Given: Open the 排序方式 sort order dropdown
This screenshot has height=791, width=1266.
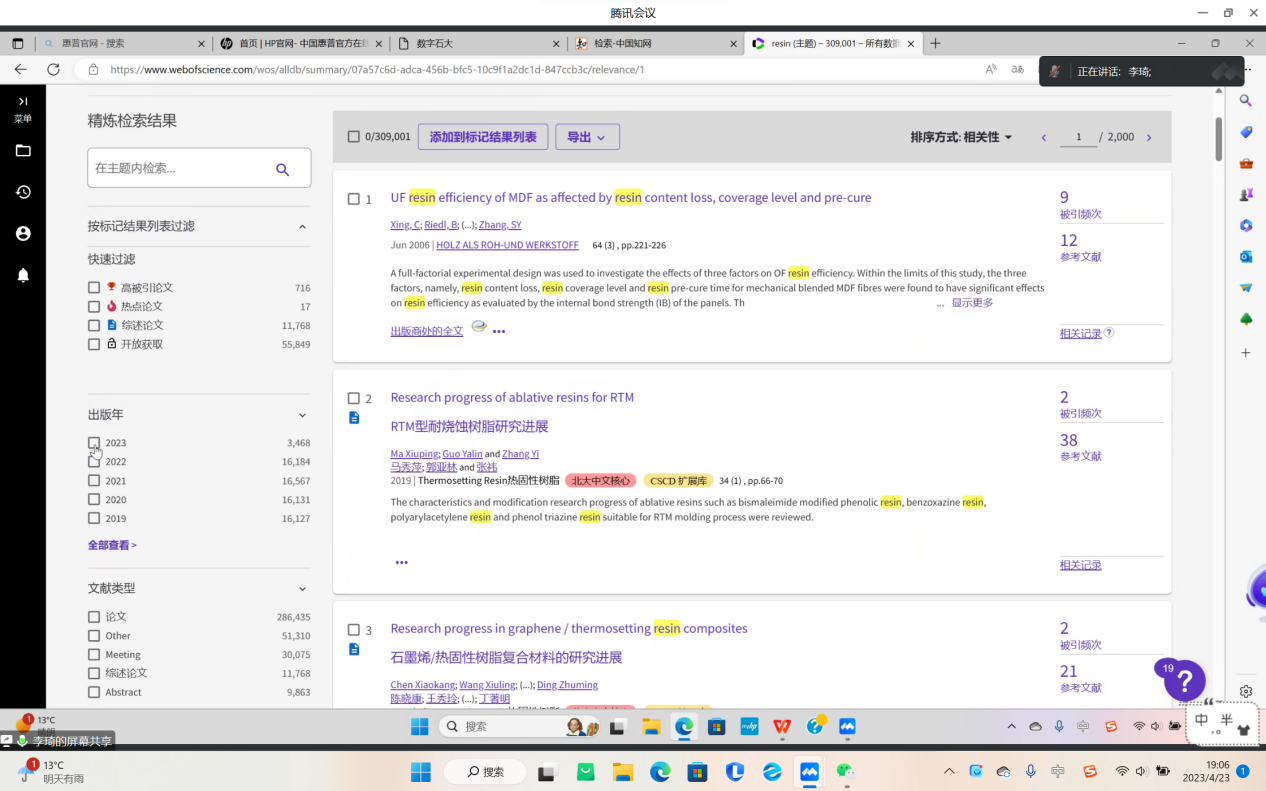Looking at the screenshot, I should tap(961, 137).
